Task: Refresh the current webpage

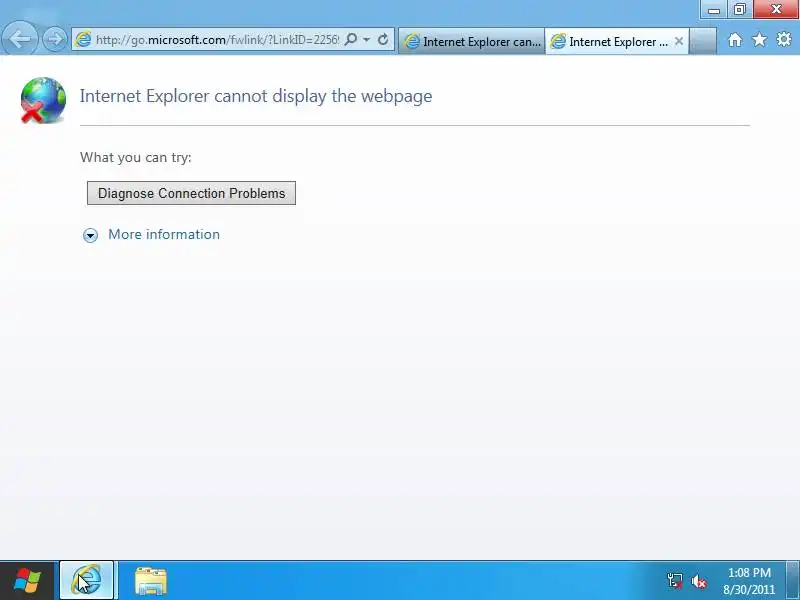Action: click(x=383, y=39)
